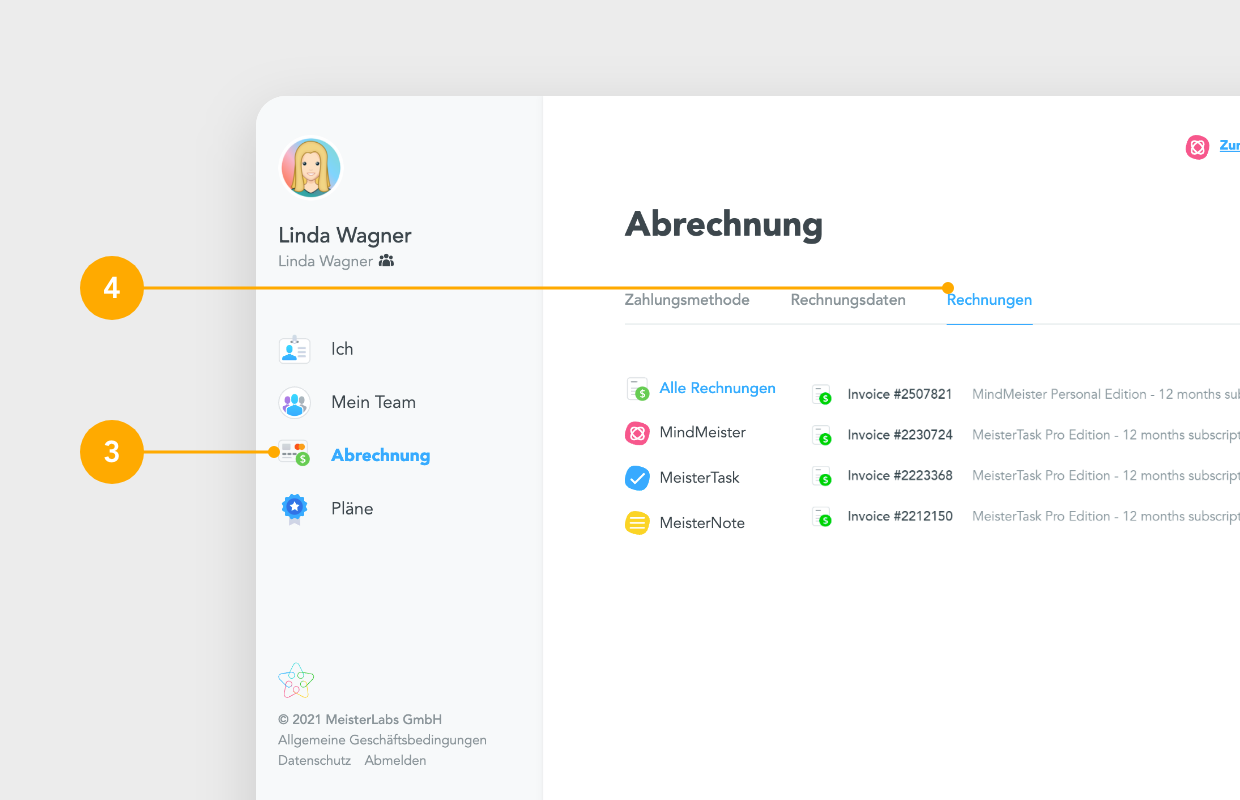Open the Abrechnung credit card icon
This screenshot has width=1240, height=800.
coord(294,454)
